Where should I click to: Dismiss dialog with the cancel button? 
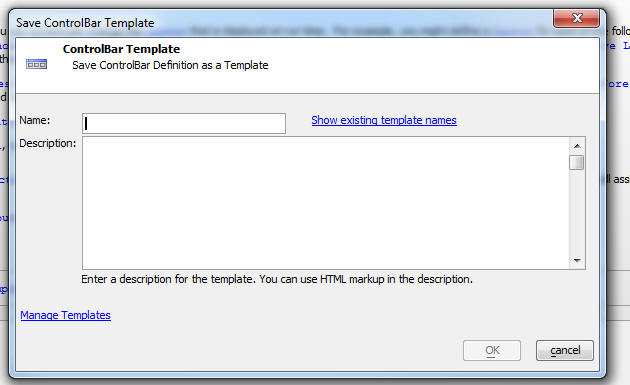[x=565, y=350]
